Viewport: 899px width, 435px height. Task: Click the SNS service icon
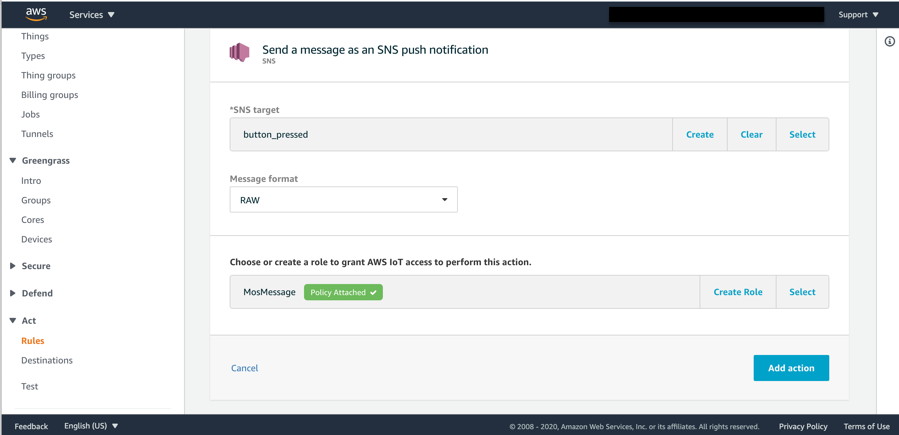(240, 53)
